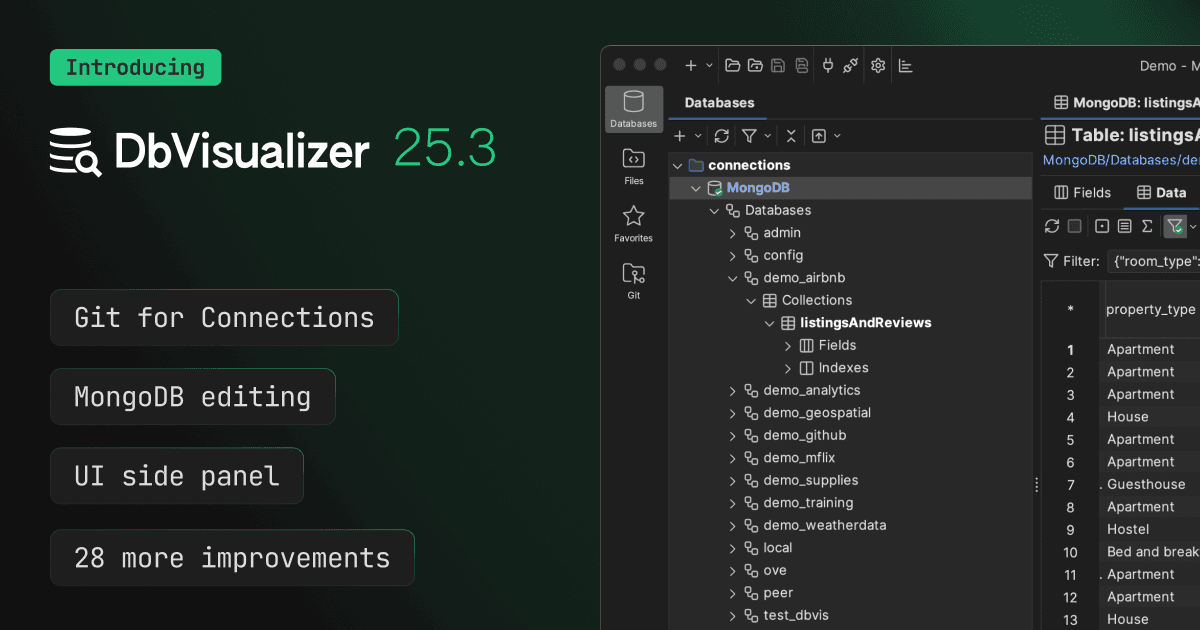
Task: Open the tree filter dropdown arrow
Action: click(x=768, y=136)
